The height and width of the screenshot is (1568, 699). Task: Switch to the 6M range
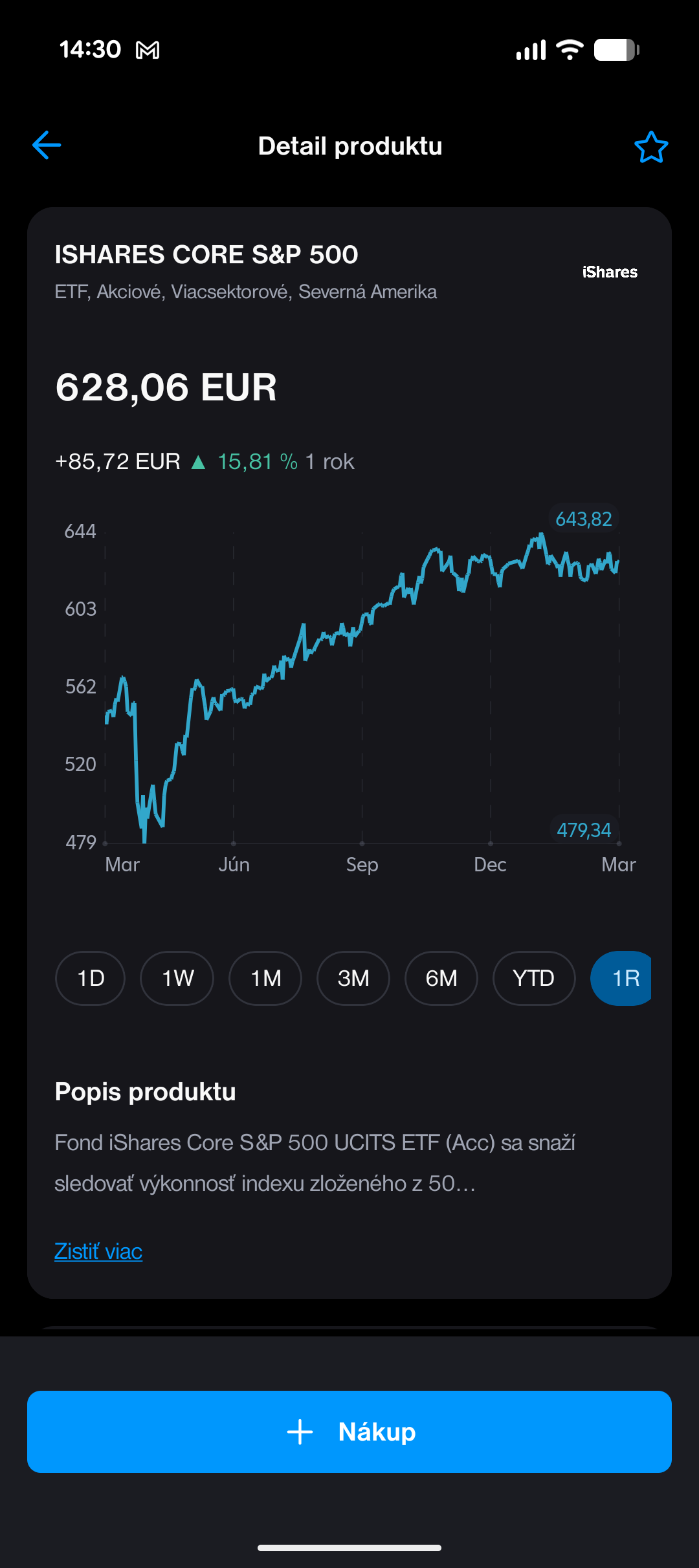click(x=441, y=978)
